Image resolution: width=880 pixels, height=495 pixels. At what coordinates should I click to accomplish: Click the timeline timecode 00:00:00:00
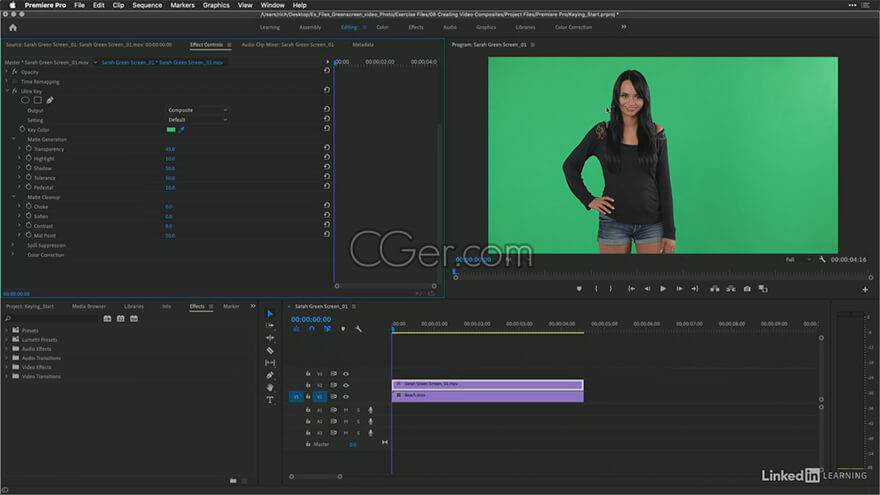(x=311, y=319)
